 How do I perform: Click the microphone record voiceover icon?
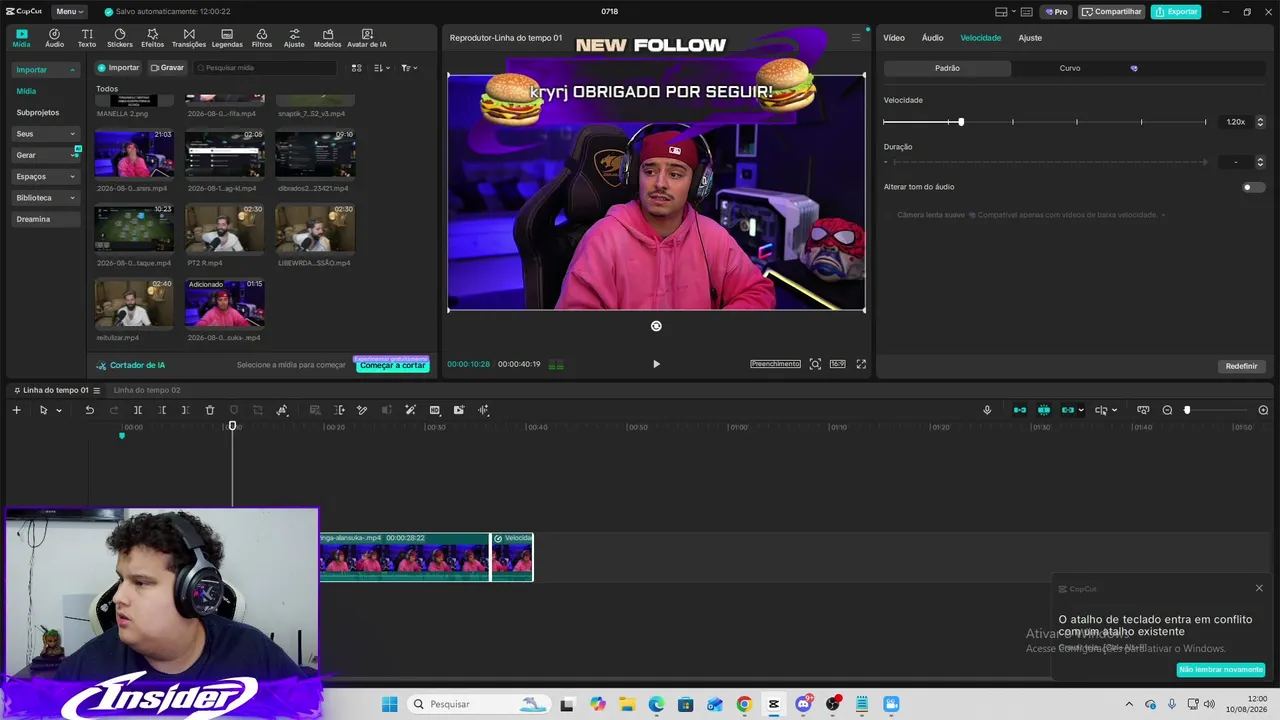pos(987,410)
